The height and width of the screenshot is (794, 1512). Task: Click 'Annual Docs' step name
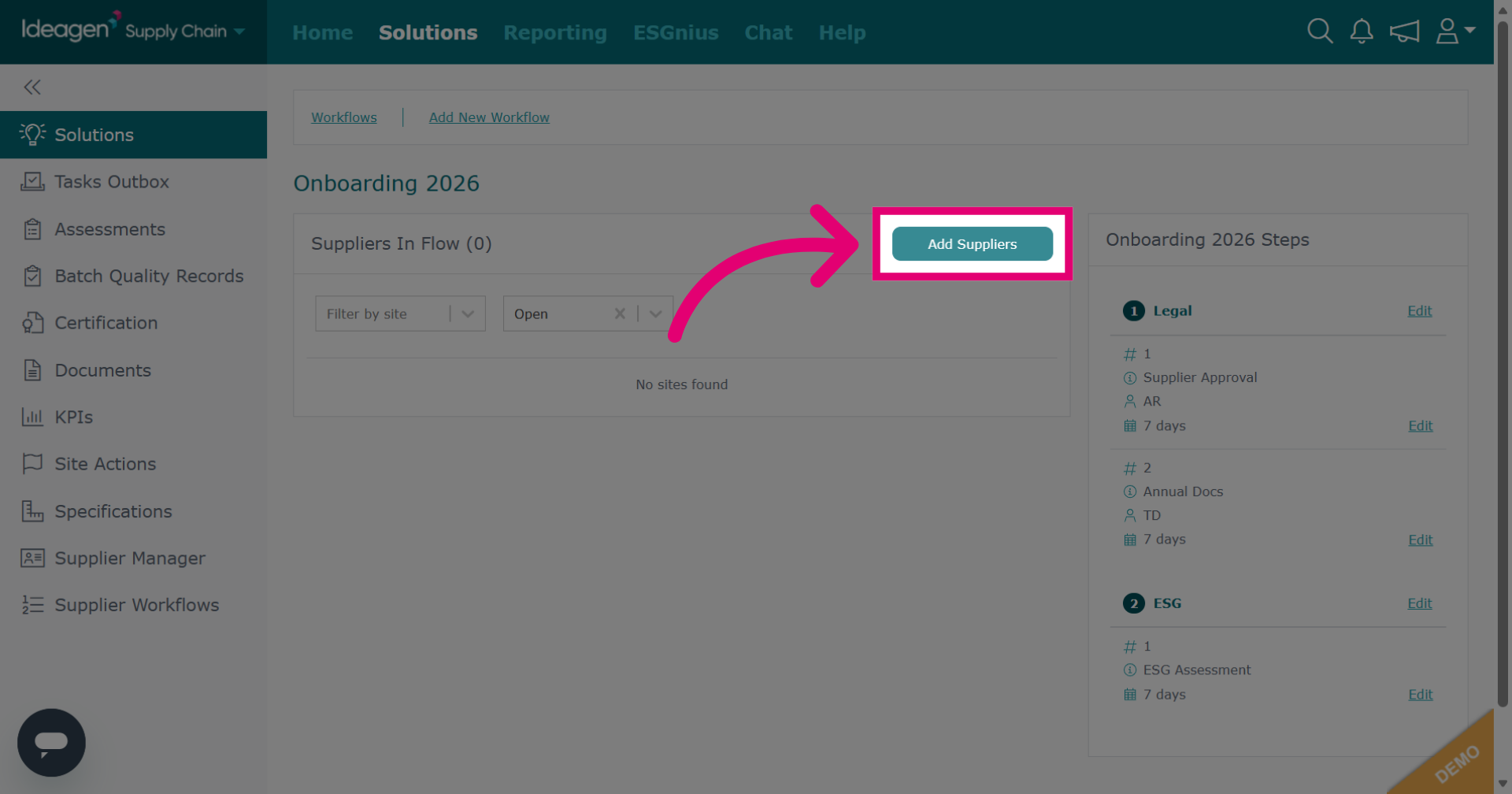click(x=1184, y=492)
